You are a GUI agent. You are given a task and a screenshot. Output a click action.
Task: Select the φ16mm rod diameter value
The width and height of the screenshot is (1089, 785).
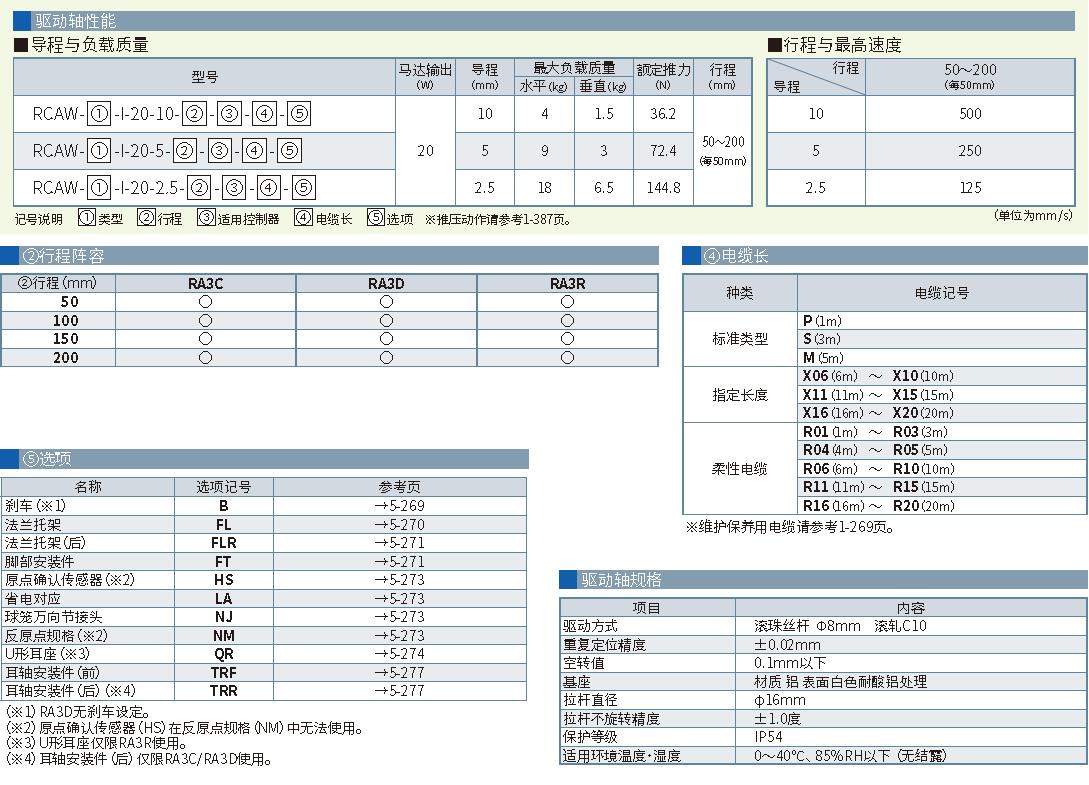pyautogui.click(x=780, y=700)
